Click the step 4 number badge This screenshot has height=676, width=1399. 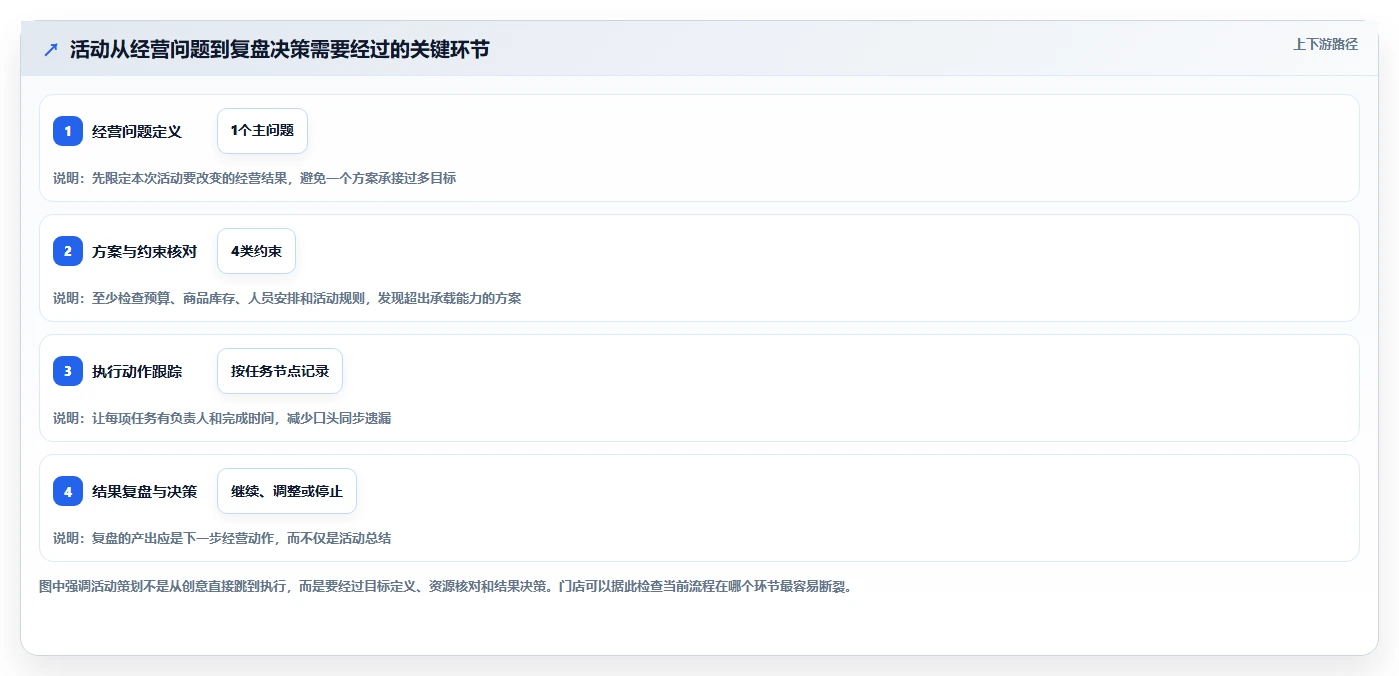(68, 491)
